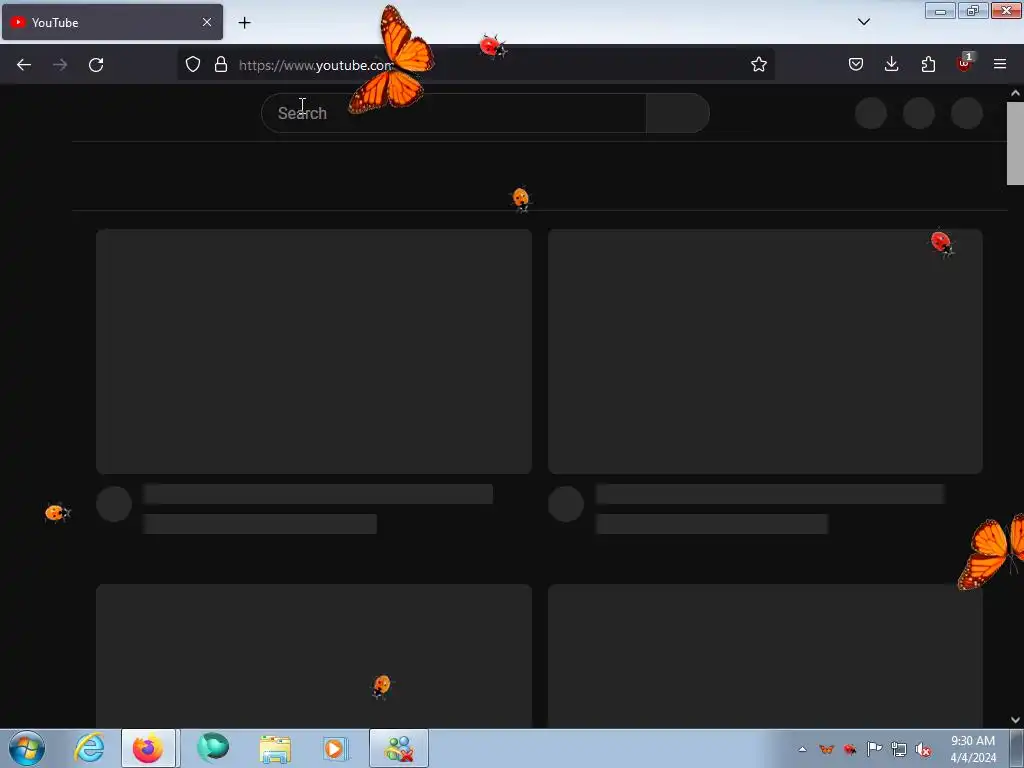Image resolution: width=1024 pixels, height=768 pixels.
Task: Launch Windows Media Player from taskbar
Action: point(336,748)
